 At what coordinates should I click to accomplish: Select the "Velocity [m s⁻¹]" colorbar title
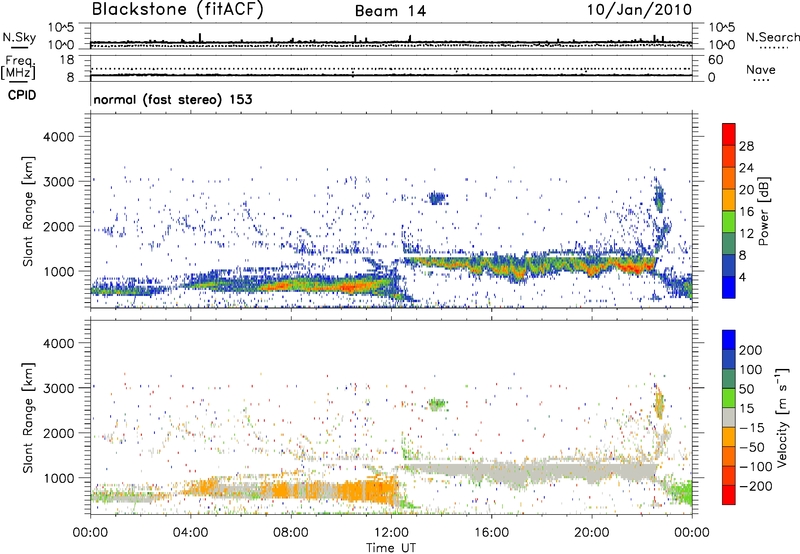point(782,417)
